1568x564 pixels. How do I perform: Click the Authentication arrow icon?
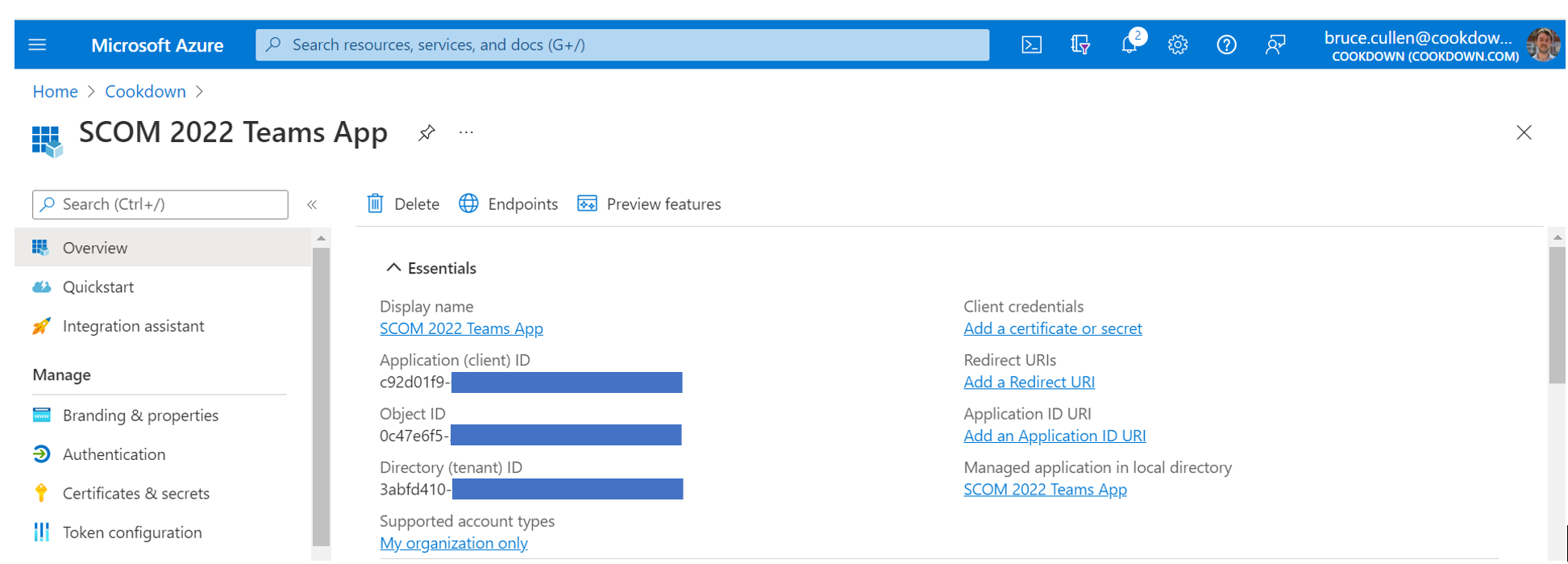tap(41, 454)
